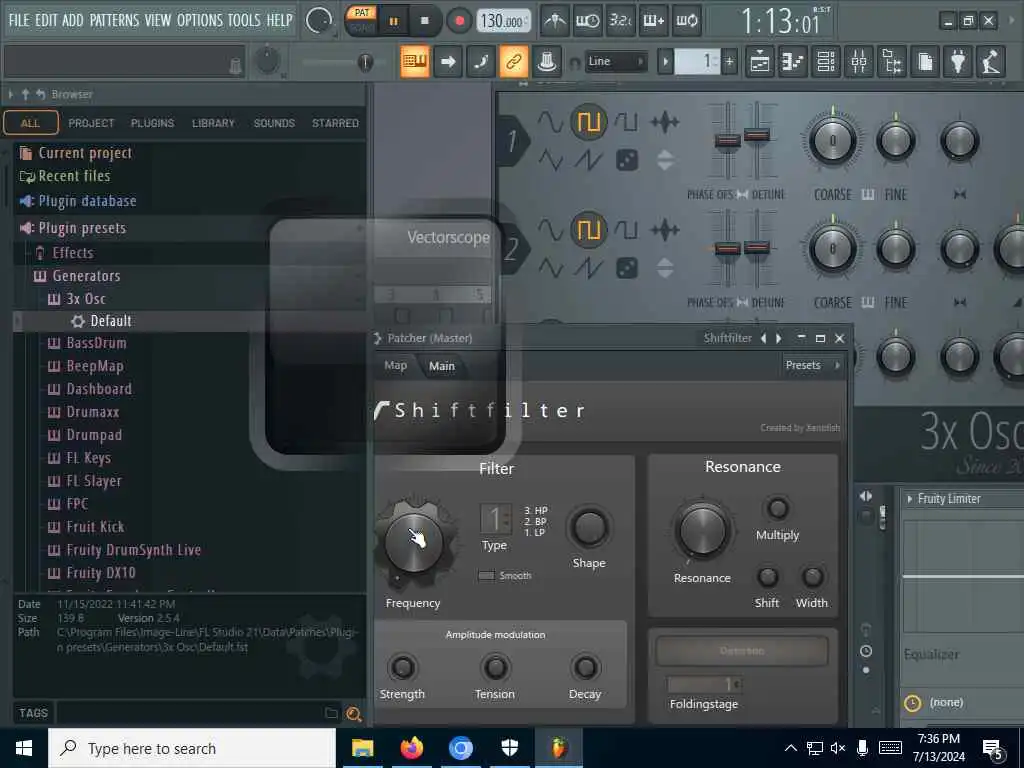1024x768 pixels.
Task: Open pattern selector arrow menu
Action: click(x=665, y=62)
